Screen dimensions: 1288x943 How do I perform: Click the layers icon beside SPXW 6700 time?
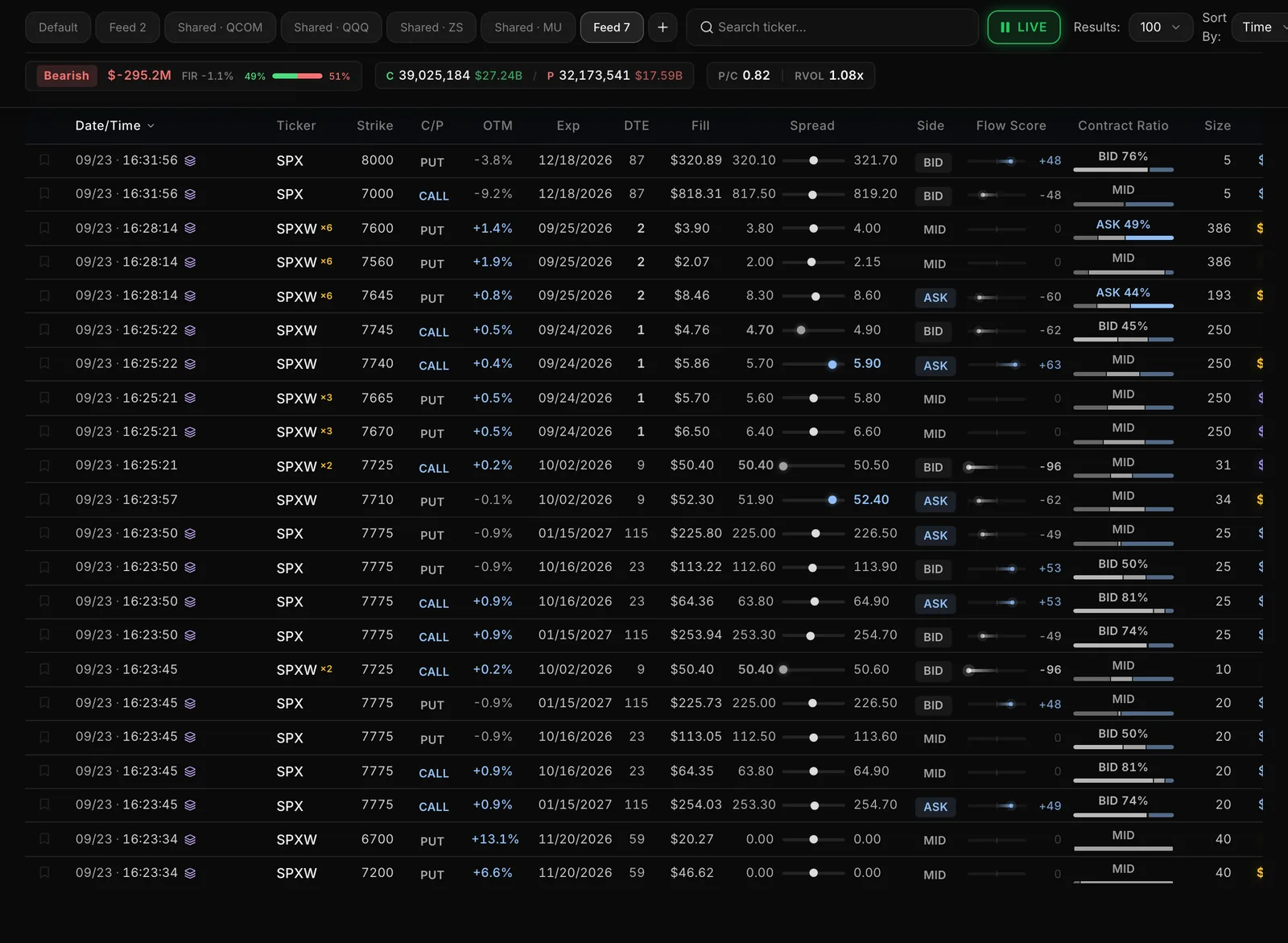190,839
